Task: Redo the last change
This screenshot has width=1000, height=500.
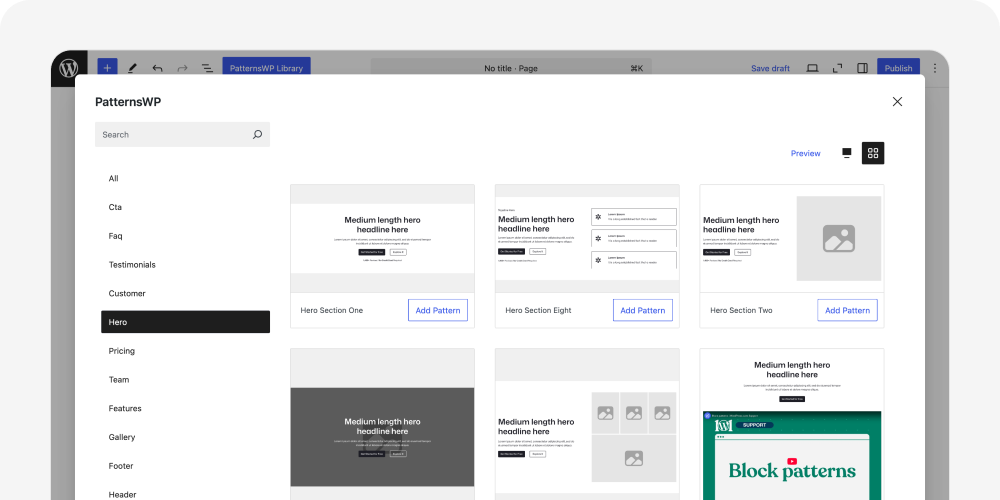Action: [182, 68]
